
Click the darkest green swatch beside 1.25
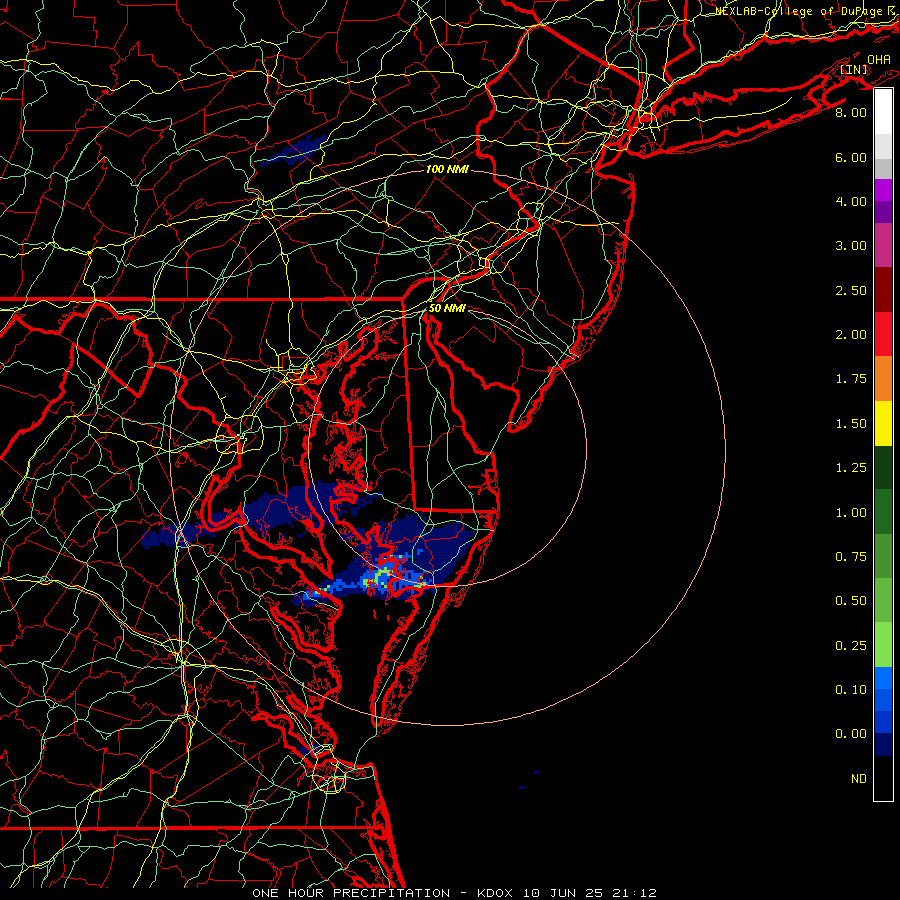883,467
